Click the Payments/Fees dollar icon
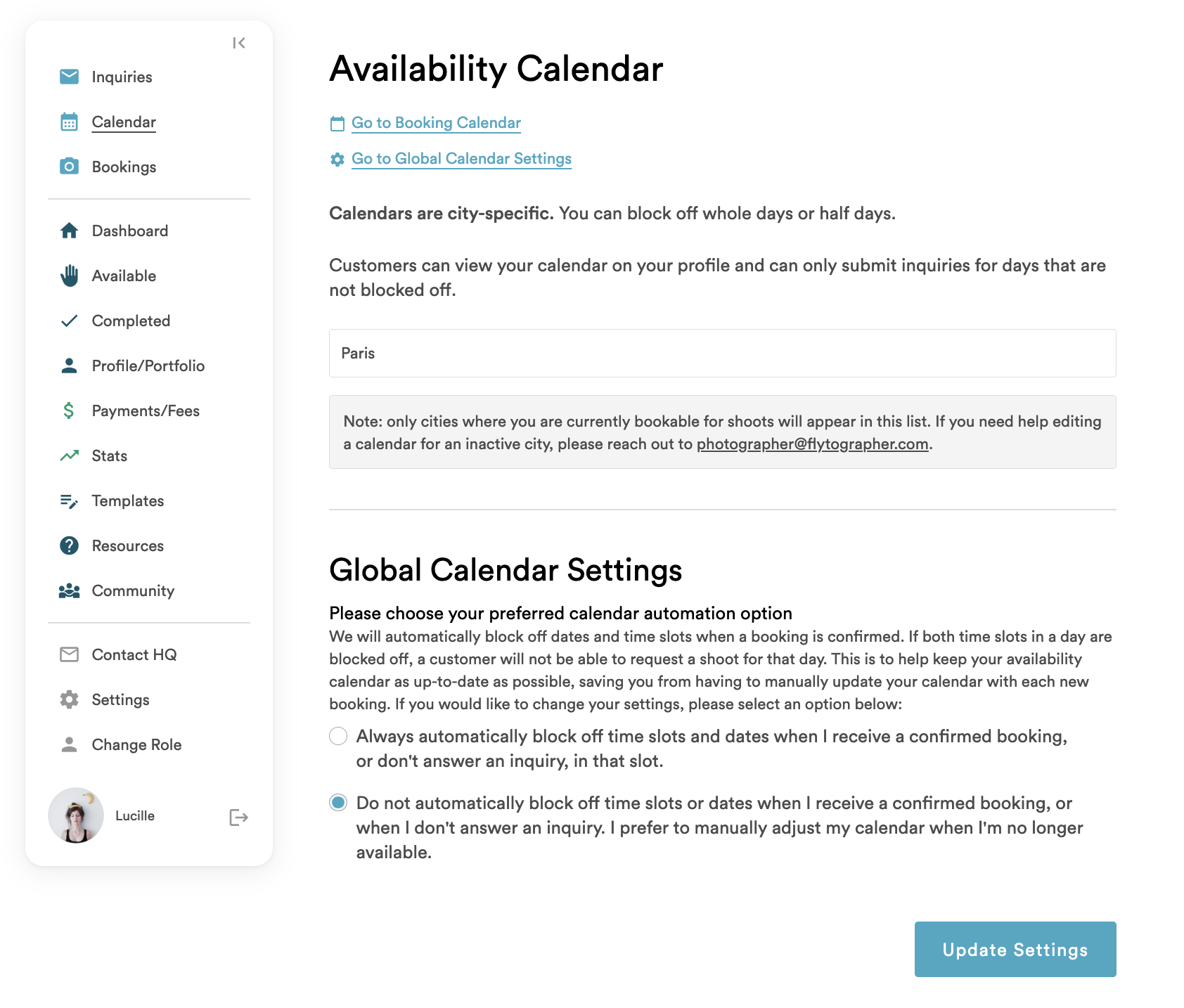The image size is (1184, 1008). tap(69, 411)
